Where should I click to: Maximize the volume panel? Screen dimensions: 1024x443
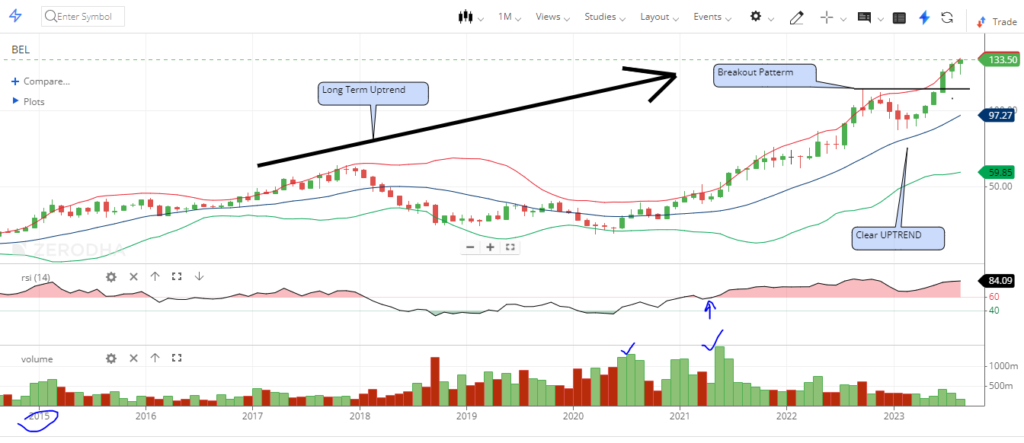[176, 358]
